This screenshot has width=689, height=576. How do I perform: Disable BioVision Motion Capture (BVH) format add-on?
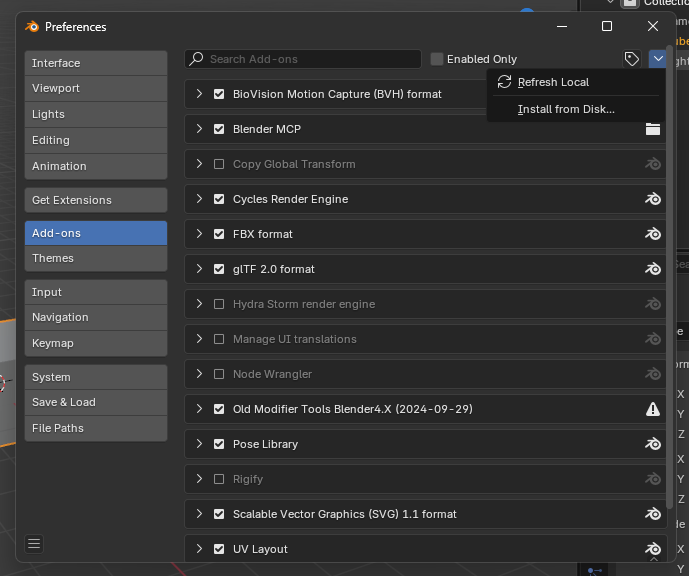[x=219, y=94]
